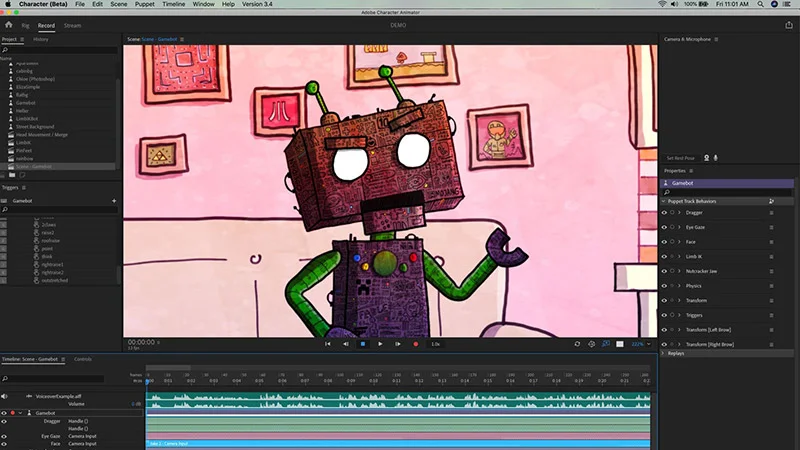Click the refresh scene icon below viewport

click(577, 344)
